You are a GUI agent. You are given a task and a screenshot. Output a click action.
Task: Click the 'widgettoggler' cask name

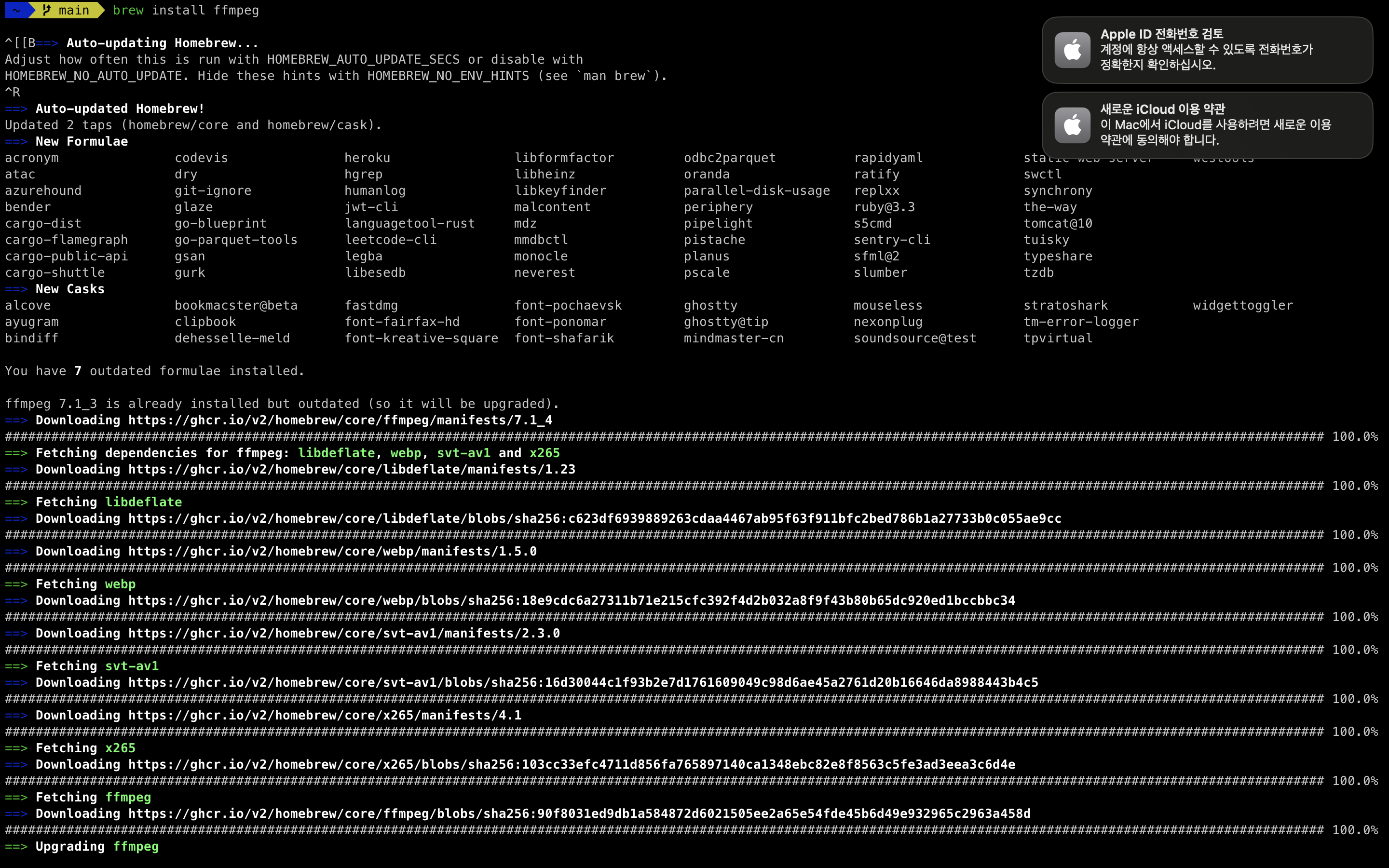1243,305
